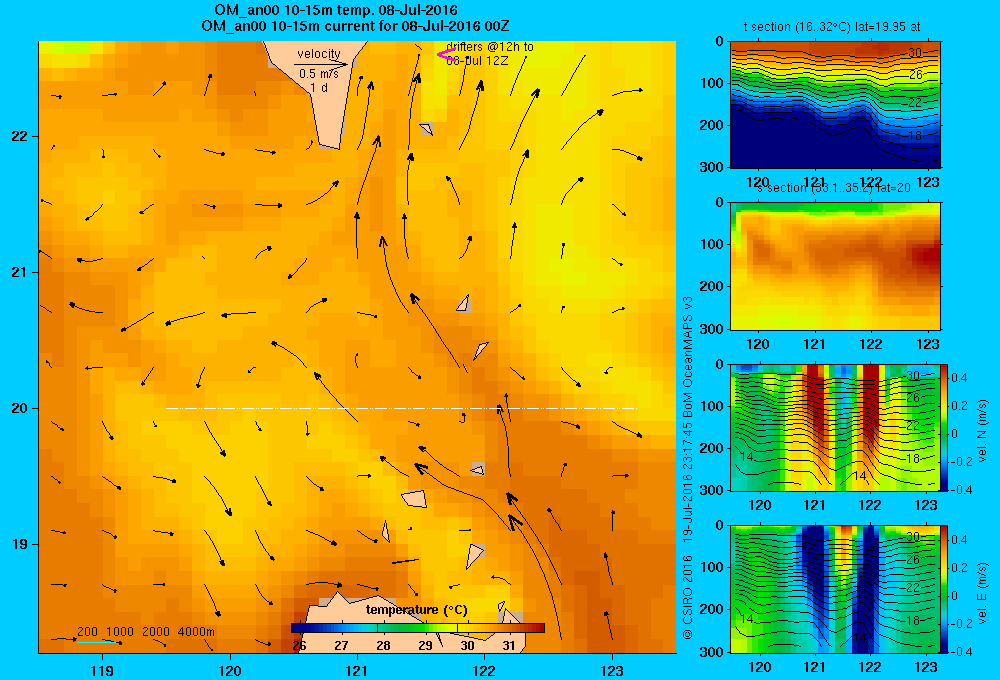The height and width of the screenshot is (680, 1000).
Task: Click longitude label "121" below the main map
Action: pos(357,670)
